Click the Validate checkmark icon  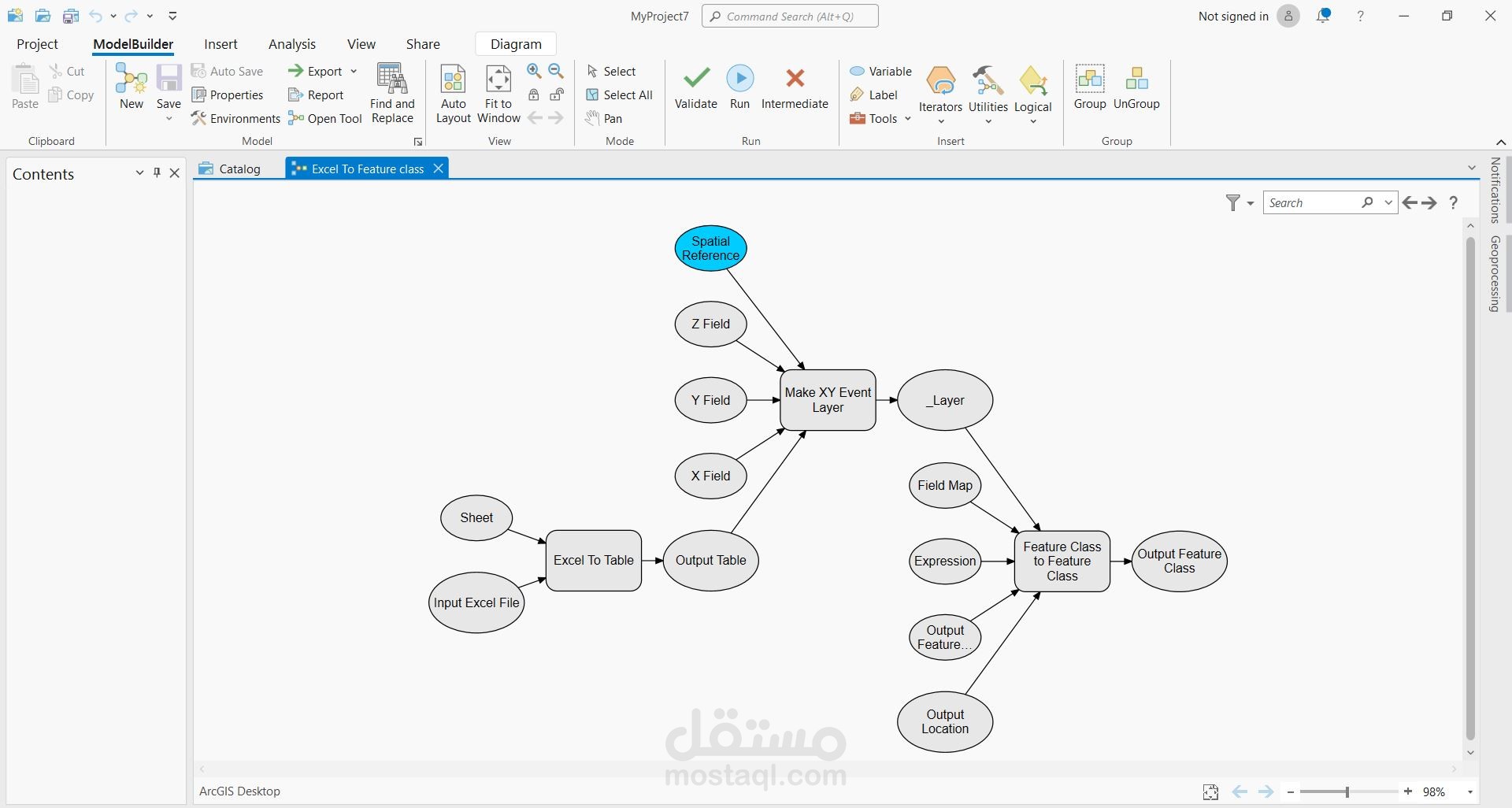point(696,78)
